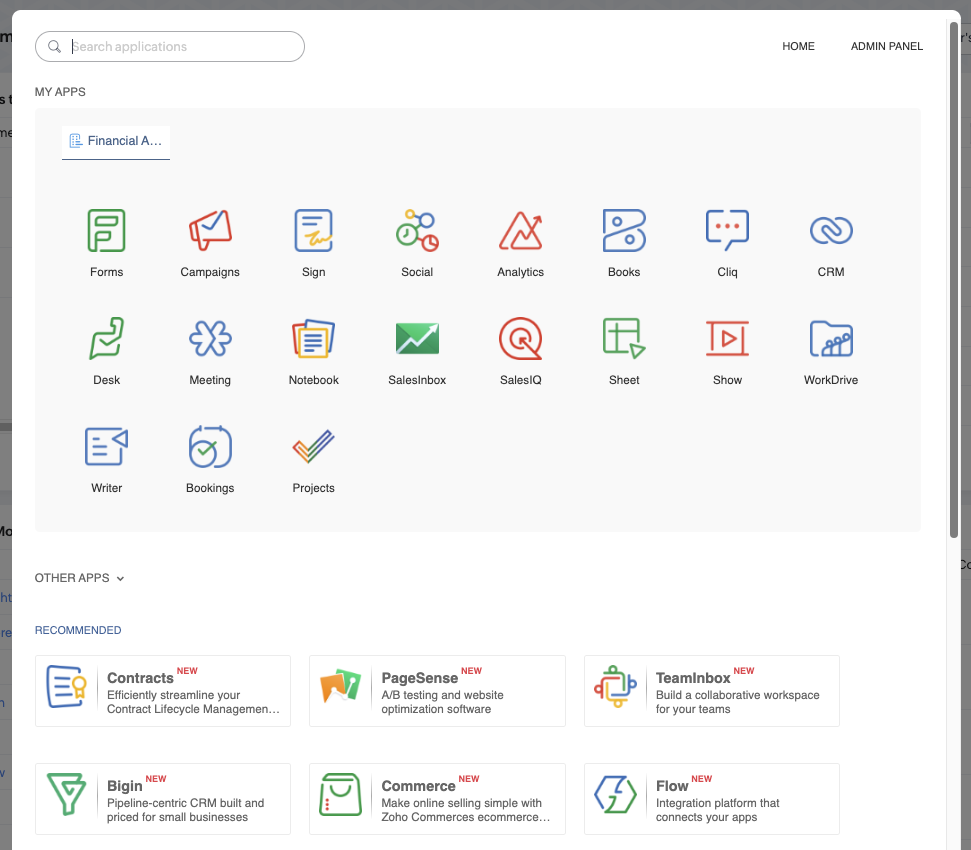Open the Contracts recommended app title
This screenshot has height=850, width=971.
click(140, 678)
